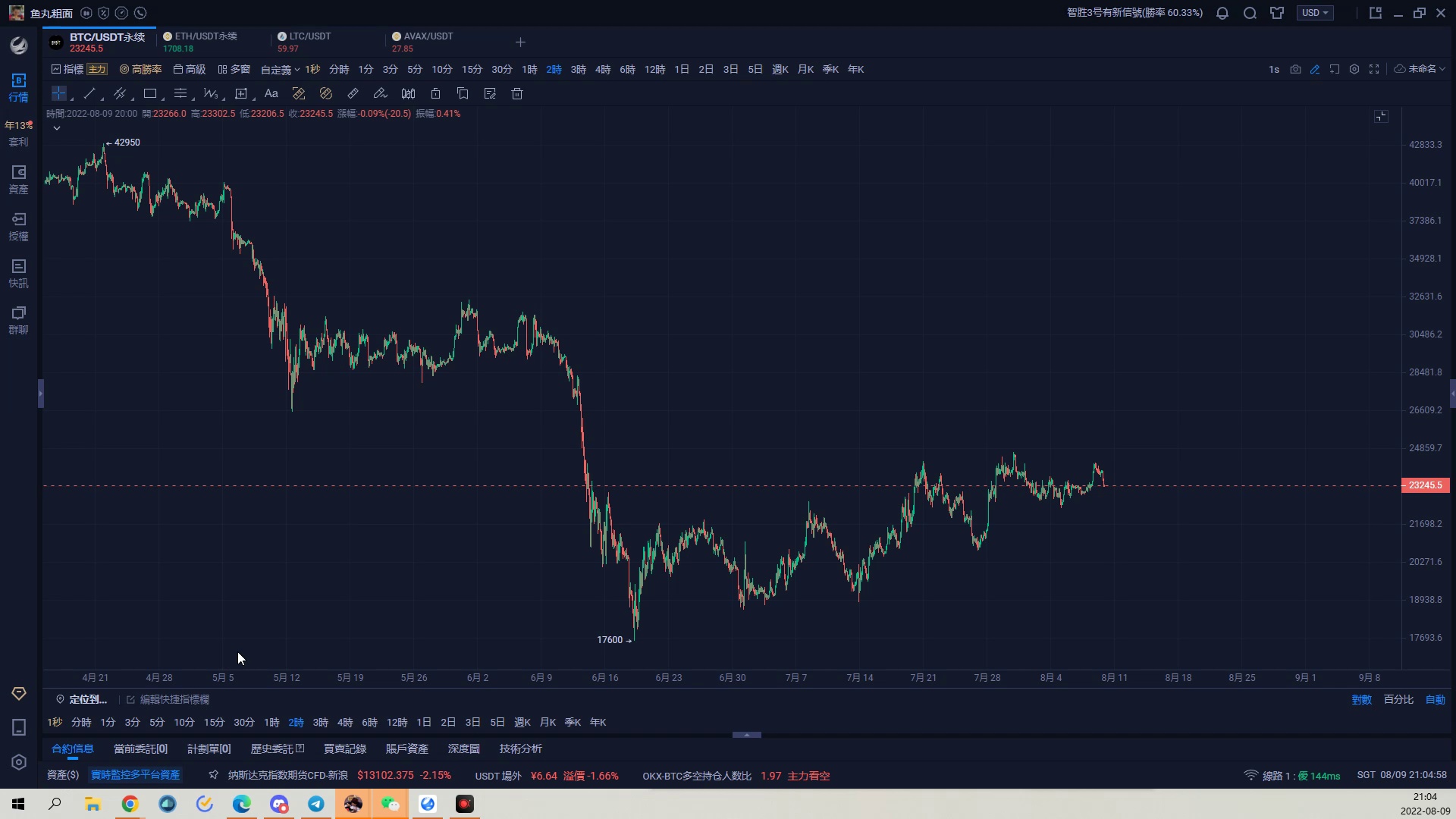Expand the 自定義 custom interval dropdown
1456x819 pixels.
pos(280,69)
